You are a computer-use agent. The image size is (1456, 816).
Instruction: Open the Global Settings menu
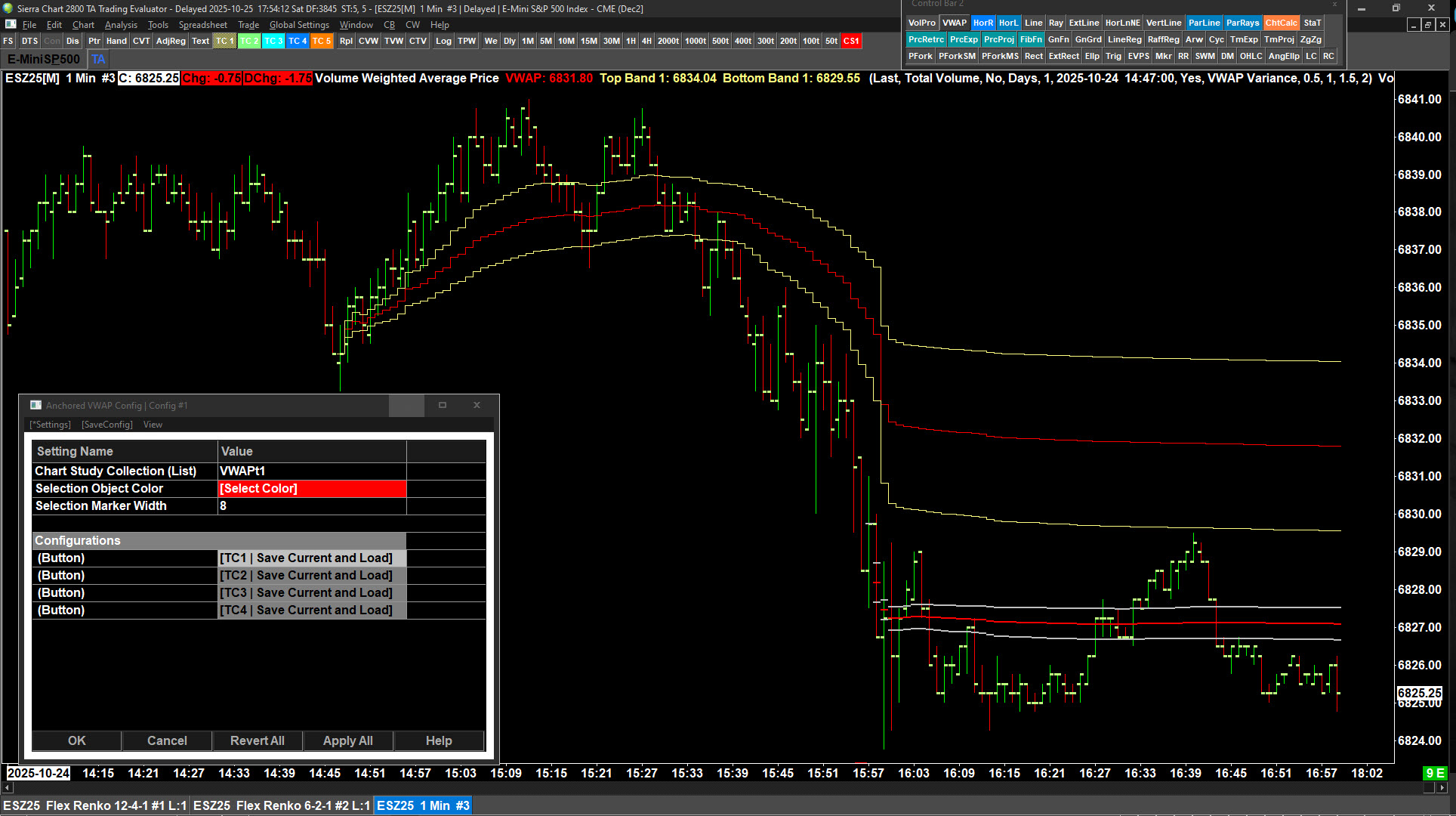pos(299,25)
